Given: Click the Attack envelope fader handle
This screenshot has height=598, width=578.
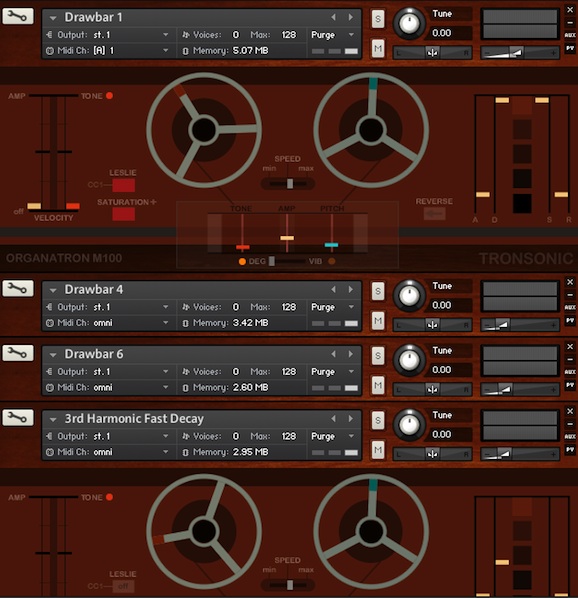Looking at the screenshot, I should click(x=483, y=195).
